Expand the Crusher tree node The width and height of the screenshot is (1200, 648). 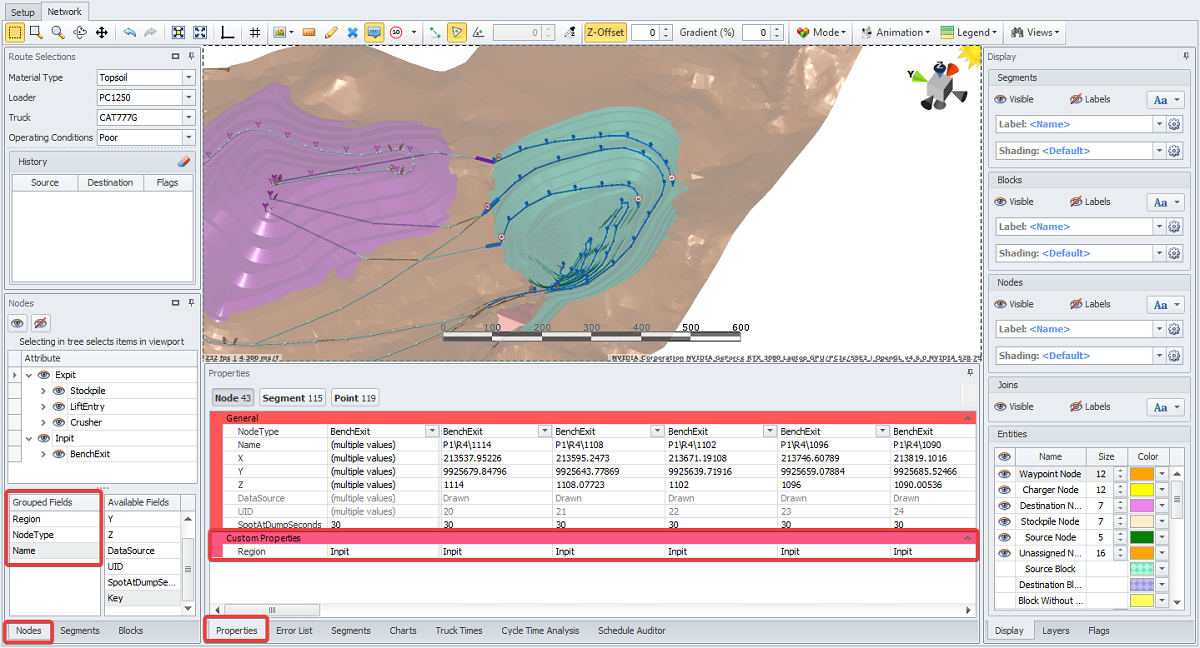(x=44, y=422)
